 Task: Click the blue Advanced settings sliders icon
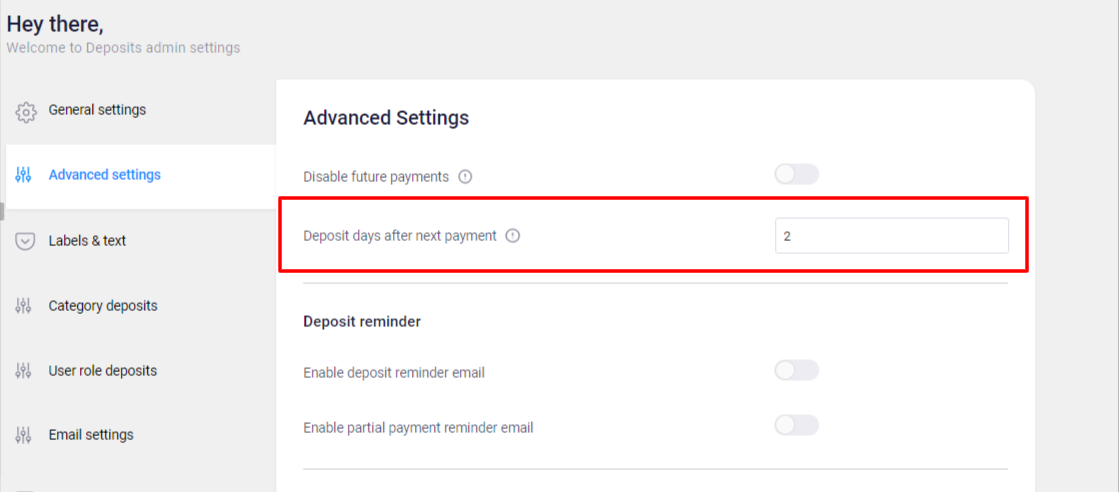pyautogui.click(x=24, y=175)
